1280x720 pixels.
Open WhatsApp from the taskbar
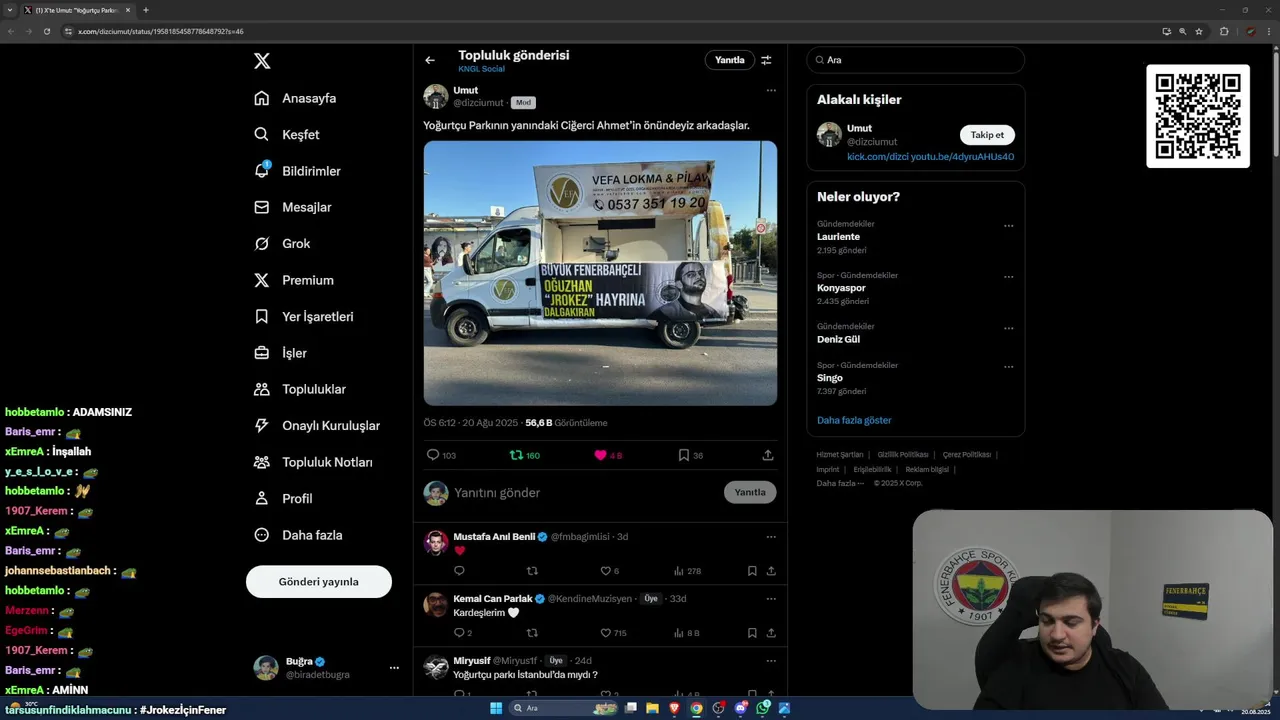click(763, 708)
